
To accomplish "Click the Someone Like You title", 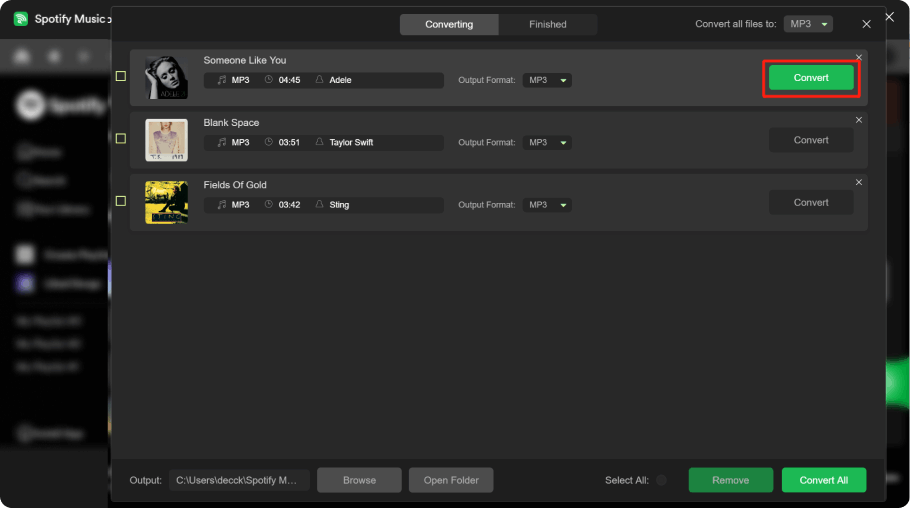I will pos(245,60).
